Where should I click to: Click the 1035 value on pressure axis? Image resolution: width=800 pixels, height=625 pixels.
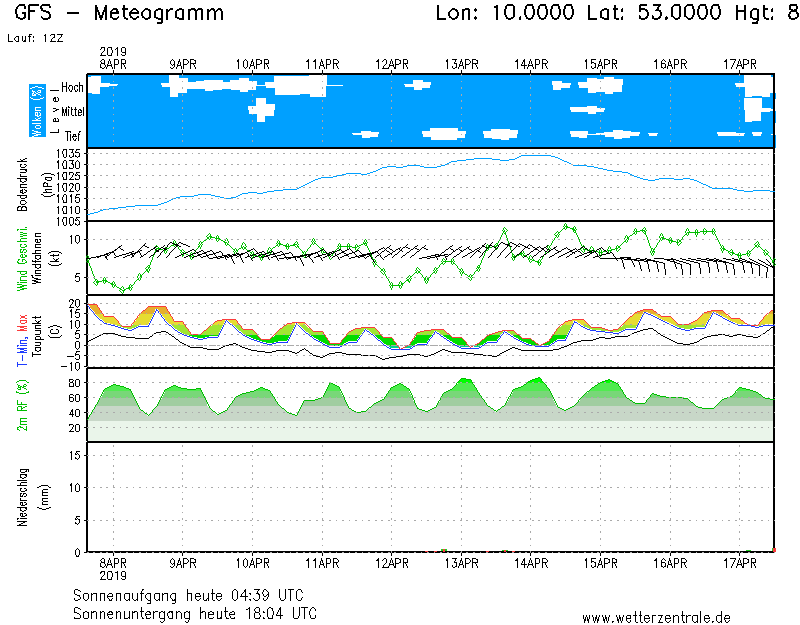click(x=68, y=153)
